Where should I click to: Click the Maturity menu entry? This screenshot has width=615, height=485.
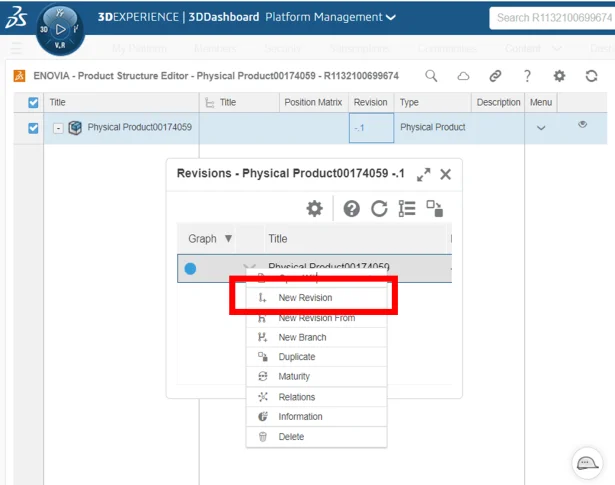coord(294,377)
